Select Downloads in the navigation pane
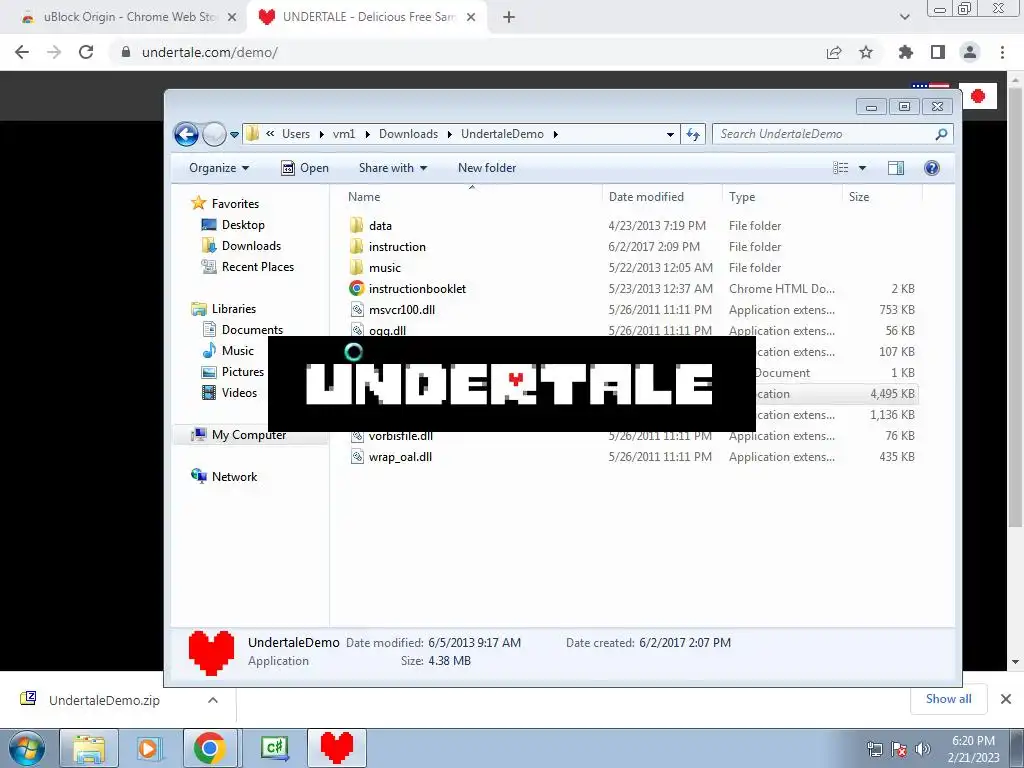1024x768 pixels. click(242, 246)
